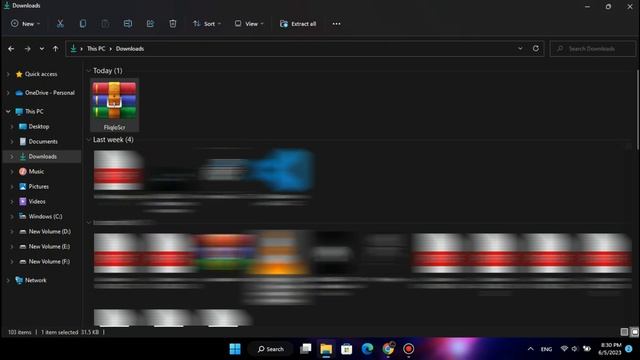Go back with the back arrow
This screenshot has height=360, width=640.
(x=11, y=49)
